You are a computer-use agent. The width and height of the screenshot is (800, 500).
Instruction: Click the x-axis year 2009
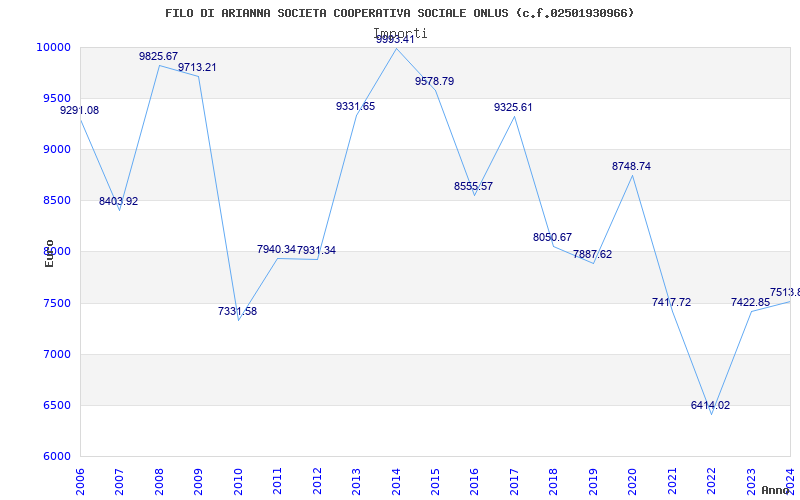[198, 482]
